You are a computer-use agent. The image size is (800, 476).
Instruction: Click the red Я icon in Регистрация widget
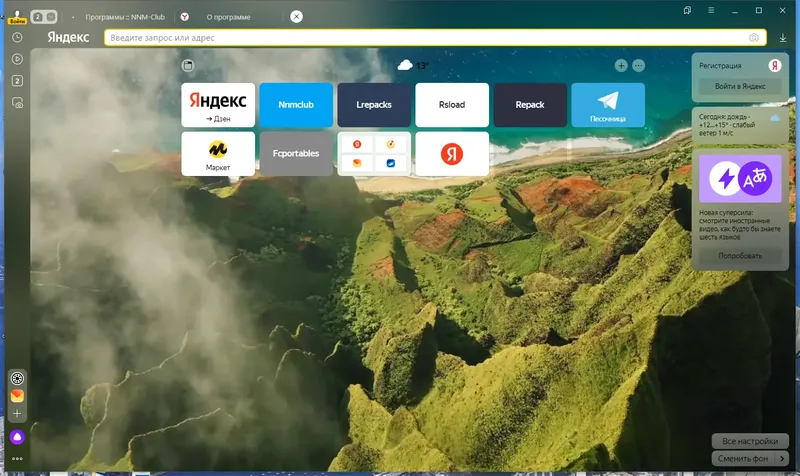tap(774, 65)
